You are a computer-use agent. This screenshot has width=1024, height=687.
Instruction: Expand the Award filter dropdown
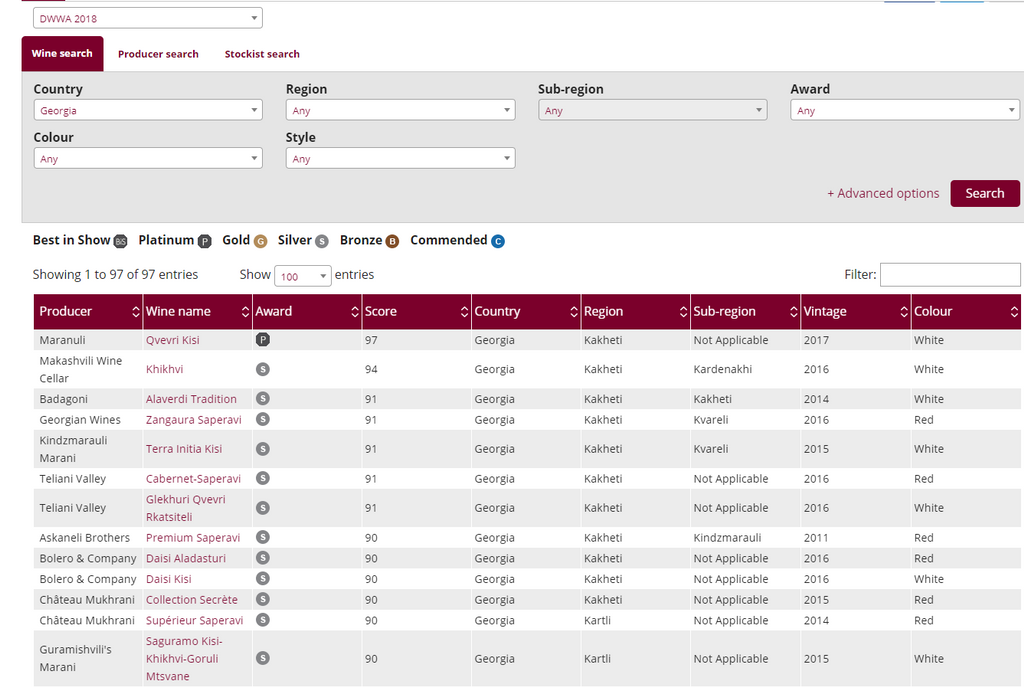point(904,111)
